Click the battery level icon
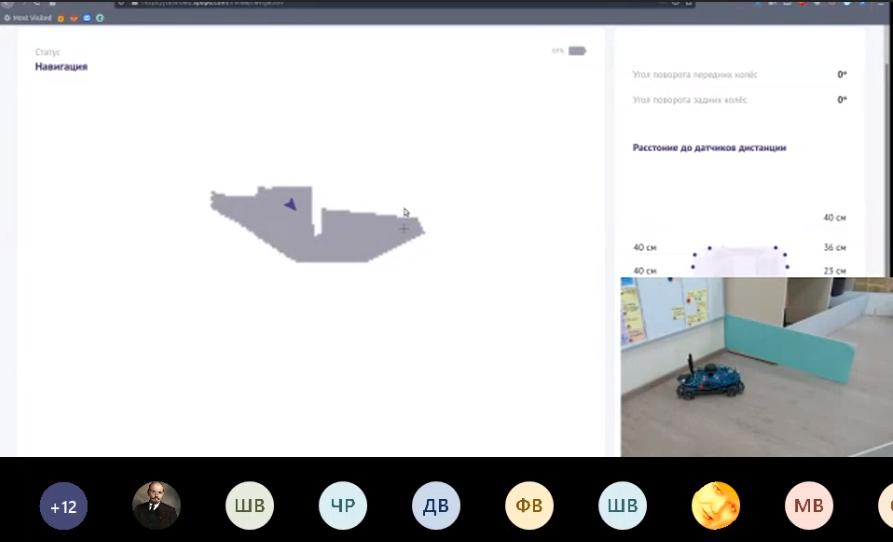This screenshot has height=542, width=893. point(577,51)
